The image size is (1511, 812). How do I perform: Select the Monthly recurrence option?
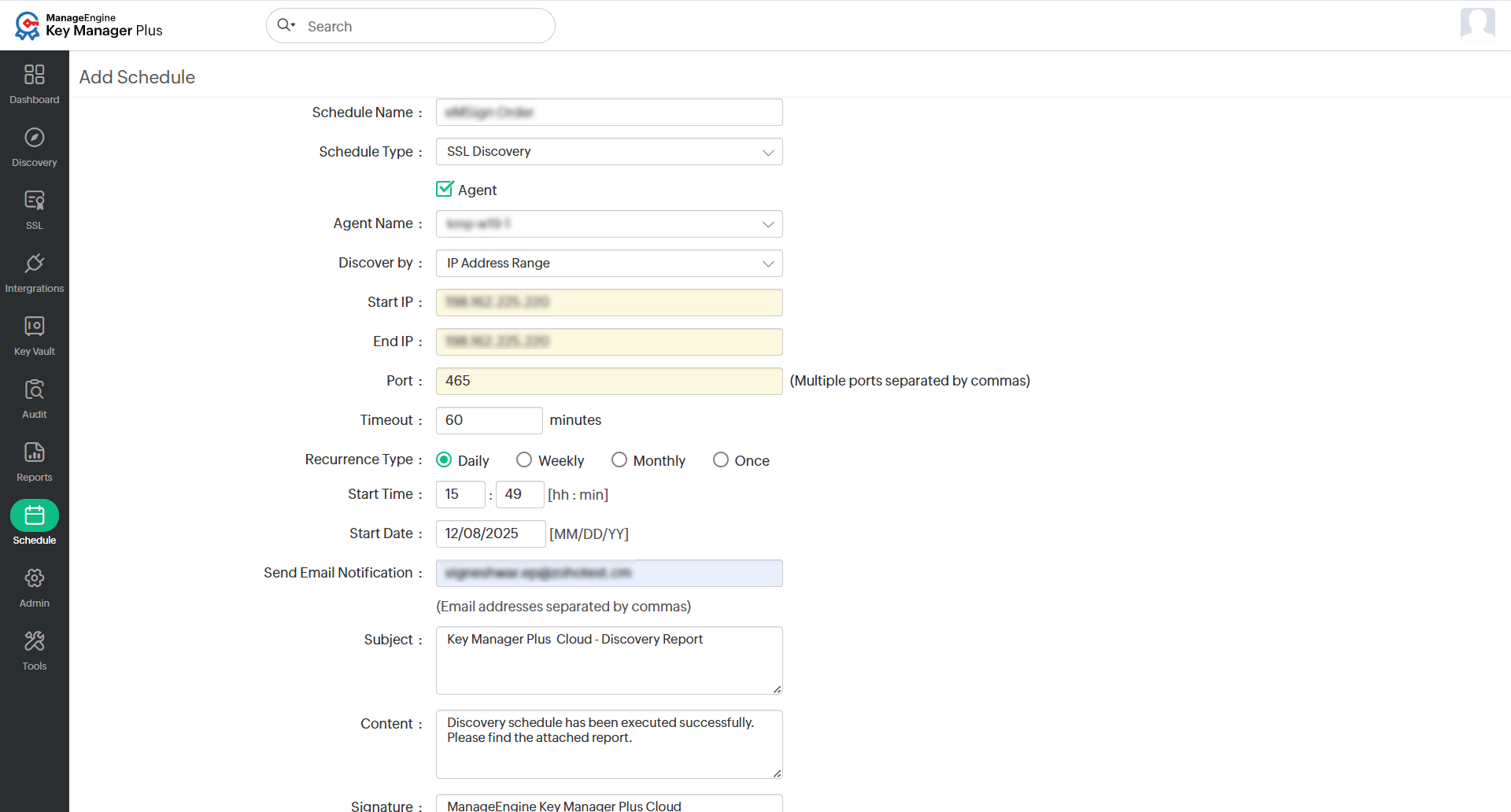pyautogui.click(x=619, y=460)
